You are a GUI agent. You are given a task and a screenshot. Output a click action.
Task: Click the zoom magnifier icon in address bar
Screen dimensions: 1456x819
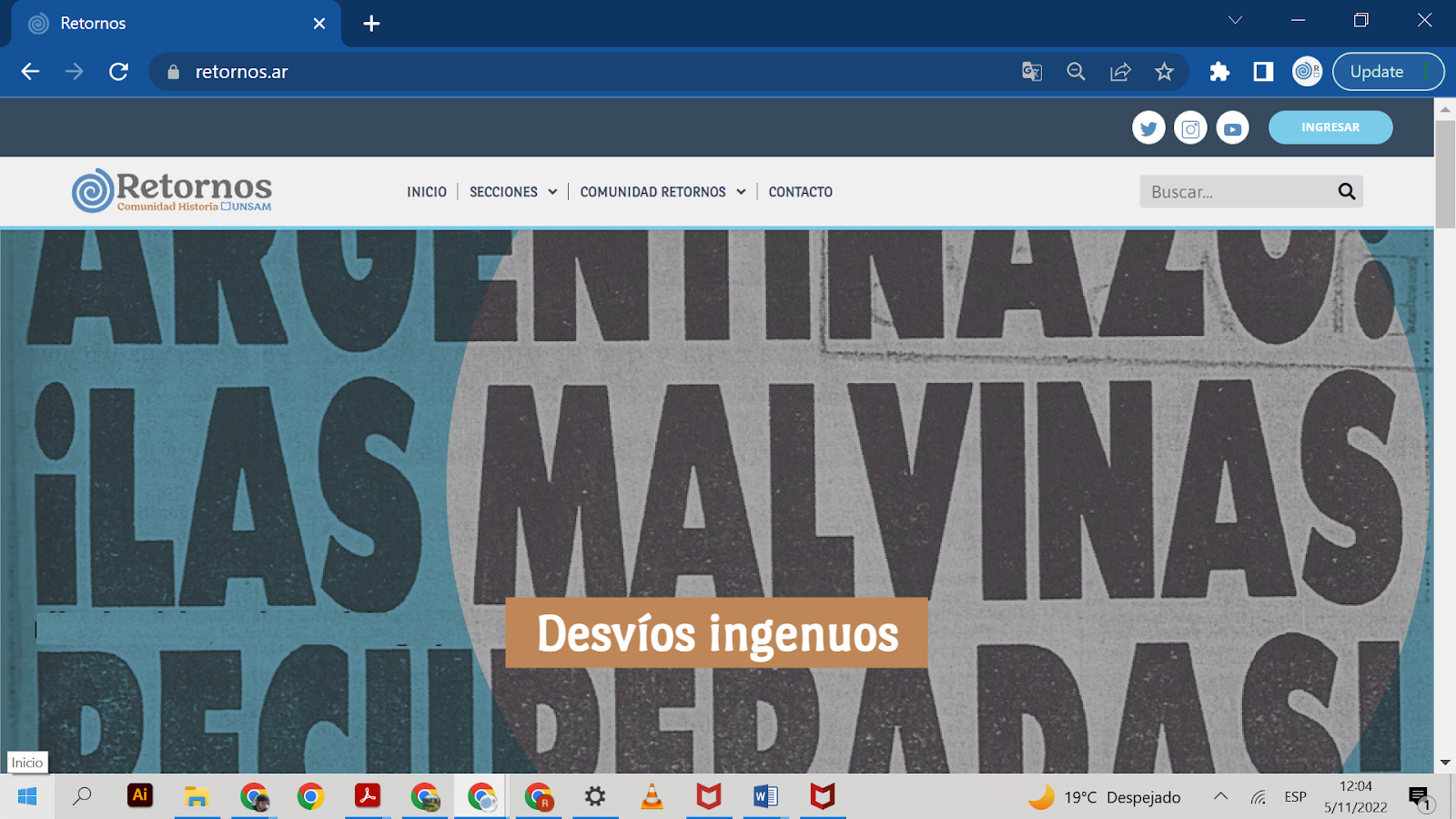pos(1076,72)
